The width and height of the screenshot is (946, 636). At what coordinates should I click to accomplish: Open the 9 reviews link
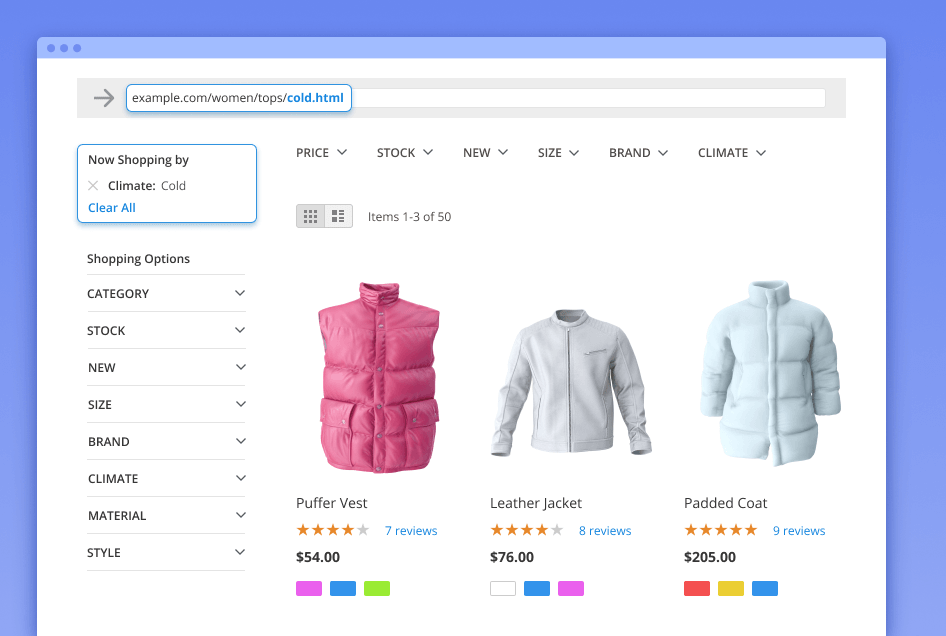pos(798,531)
